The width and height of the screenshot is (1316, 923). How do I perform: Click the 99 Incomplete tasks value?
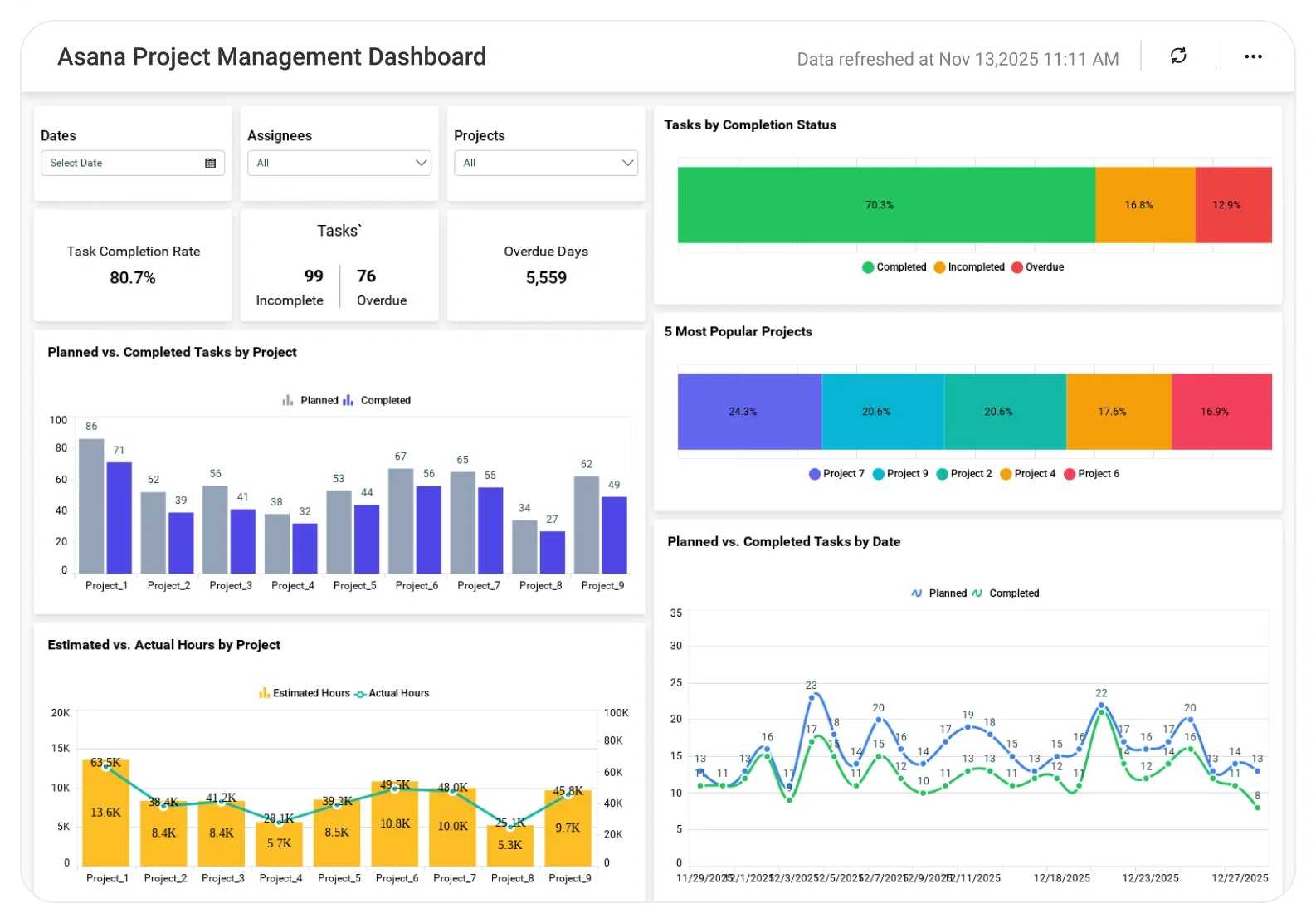(314, 276)
